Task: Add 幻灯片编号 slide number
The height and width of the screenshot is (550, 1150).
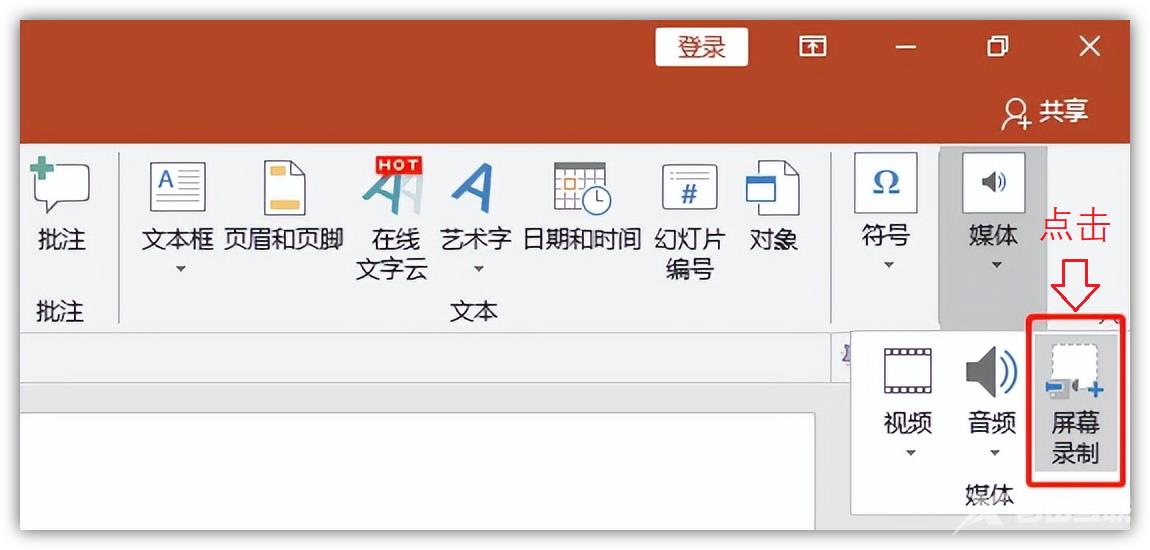Action: (x=689, y=187)
